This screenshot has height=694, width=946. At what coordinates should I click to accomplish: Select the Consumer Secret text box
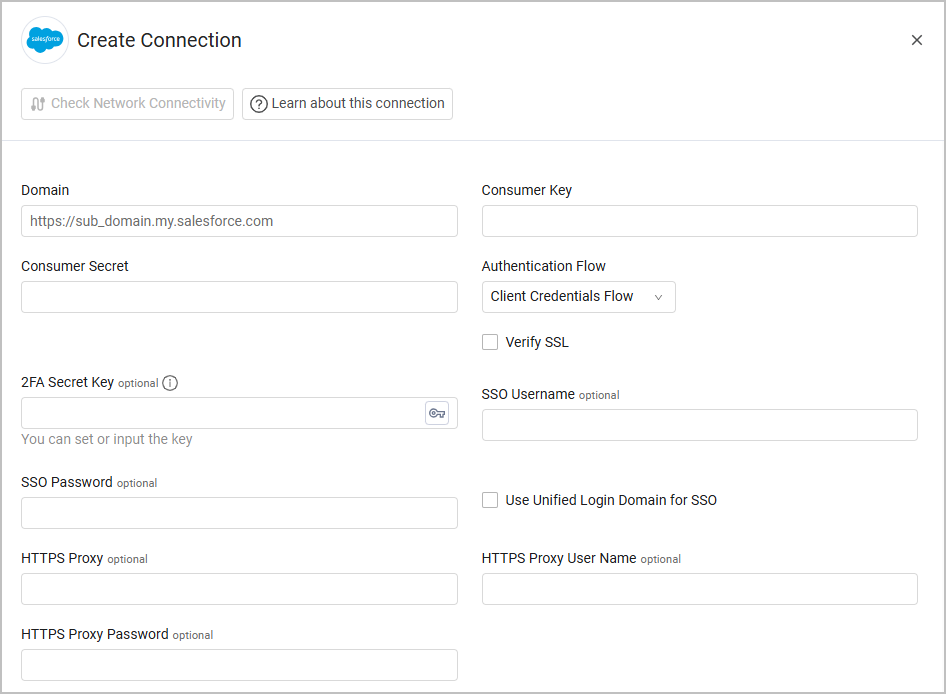pos(239,297)
